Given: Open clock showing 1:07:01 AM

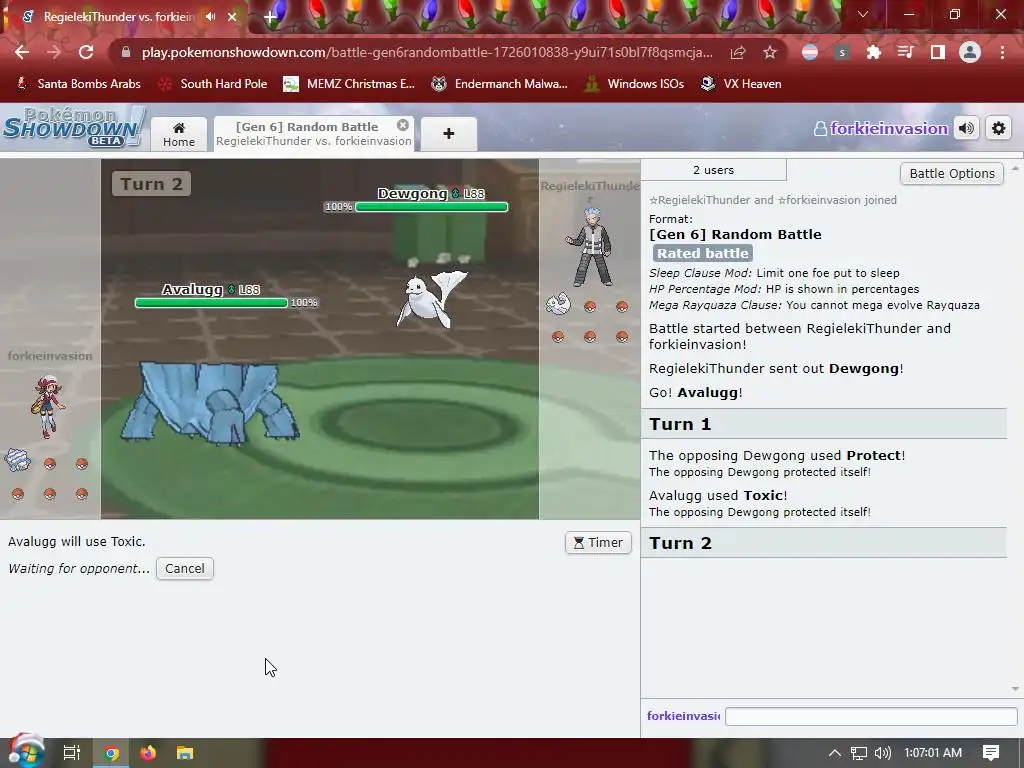Looking at the screenshot, I should pos(933,753).
